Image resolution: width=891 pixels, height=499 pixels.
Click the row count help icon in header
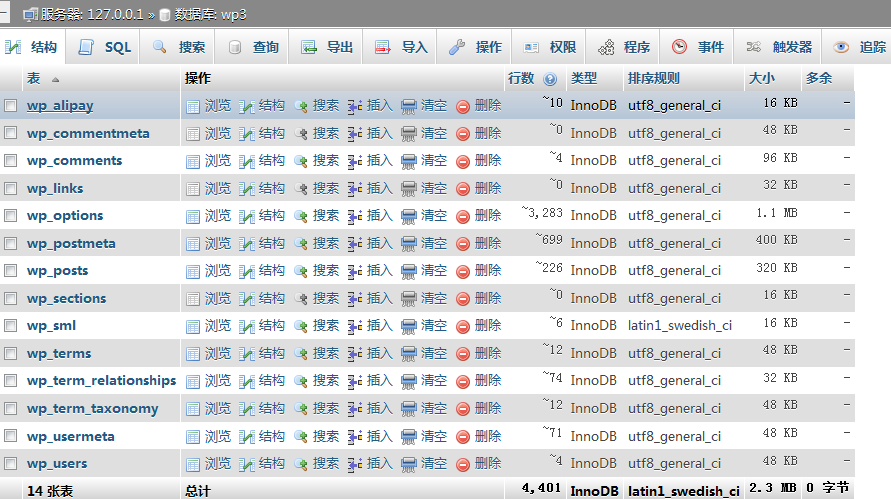pos(550,78)
